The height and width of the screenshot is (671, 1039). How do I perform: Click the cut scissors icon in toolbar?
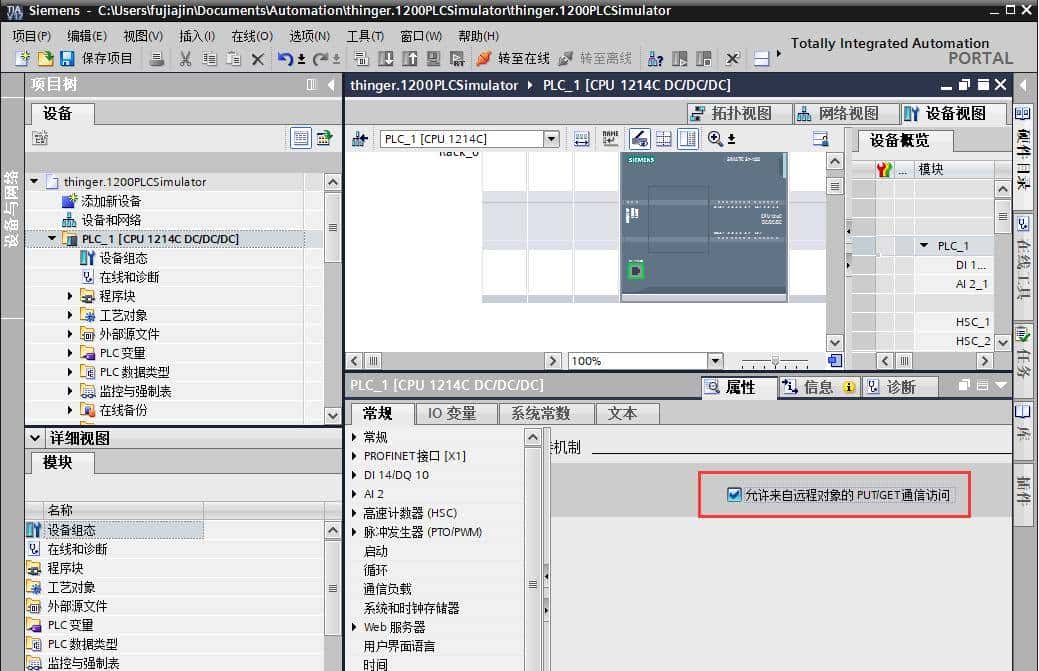[x=185, y=59]
